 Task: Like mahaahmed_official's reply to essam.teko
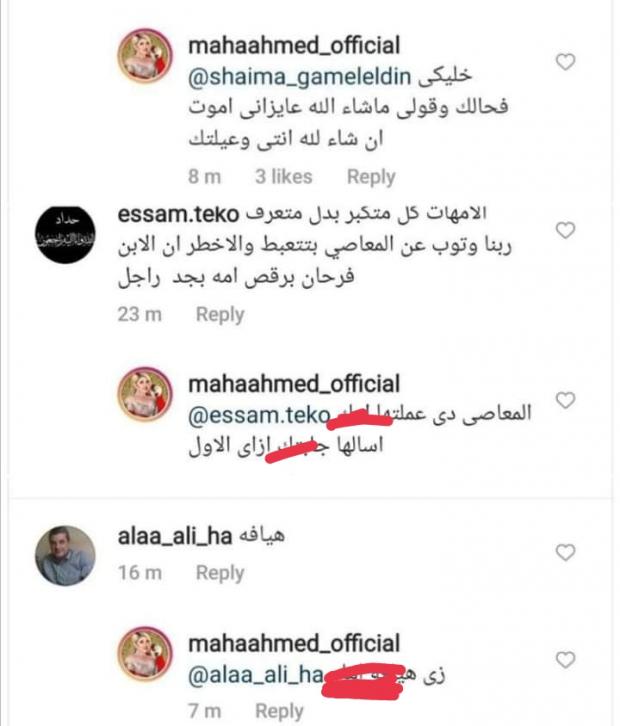point(565,400)
